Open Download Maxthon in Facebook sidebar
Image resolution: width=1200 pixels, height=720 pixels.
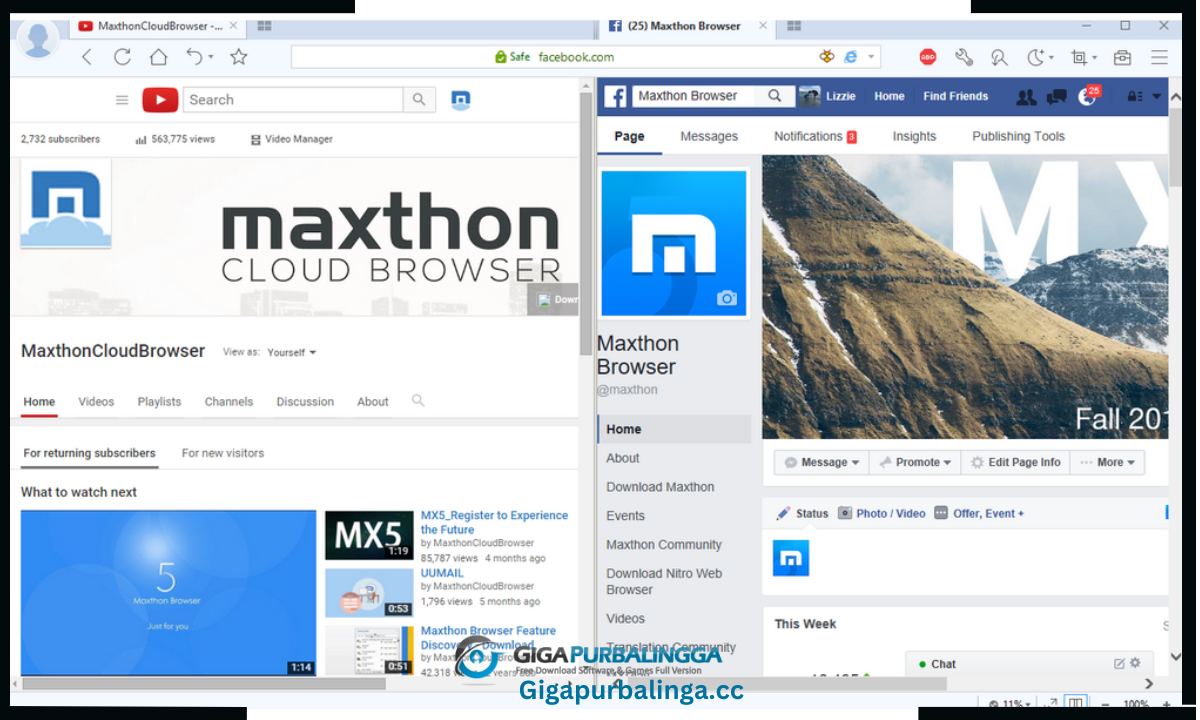click(660, 487)
